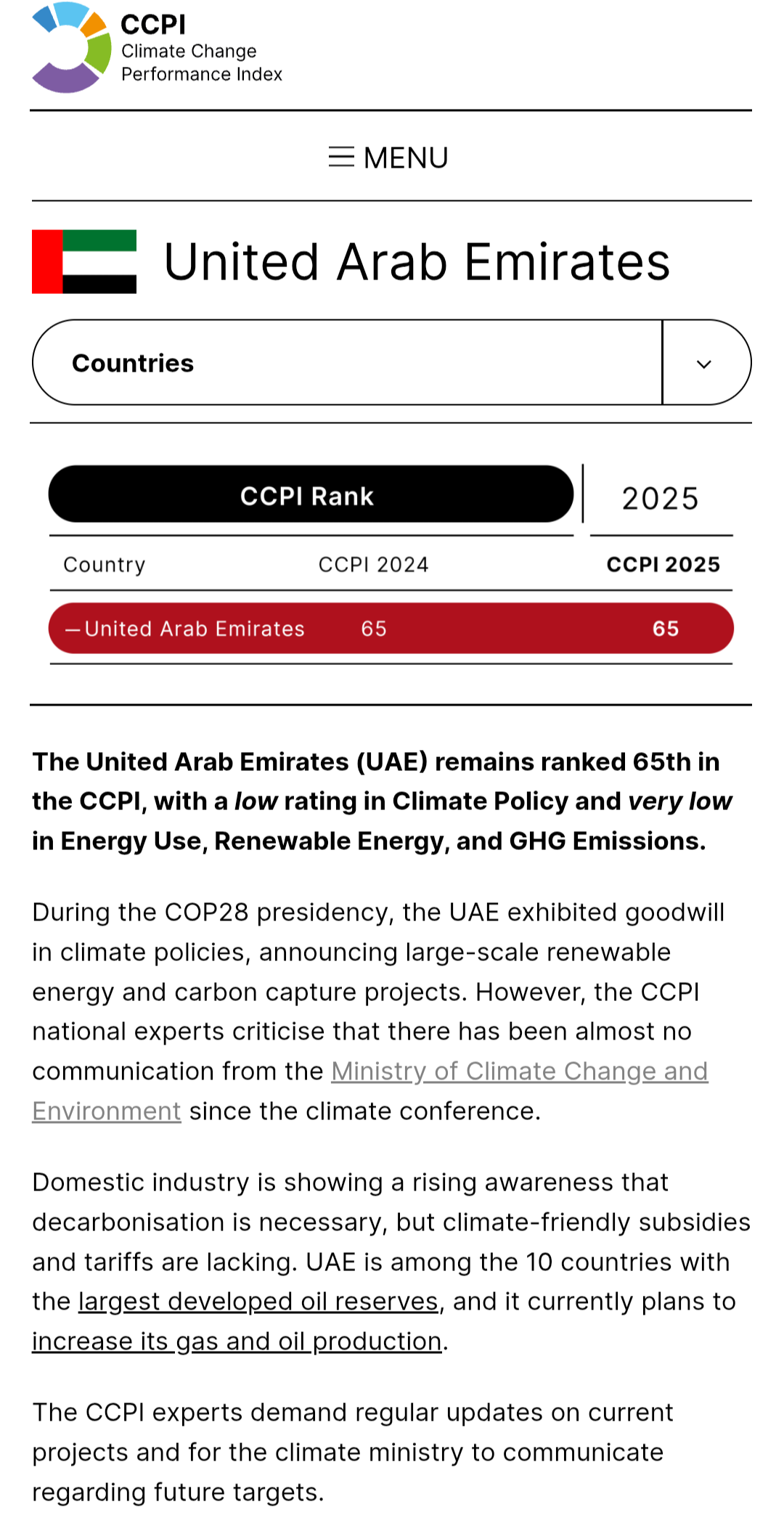Select the 2025 year tab

(660, 499)
